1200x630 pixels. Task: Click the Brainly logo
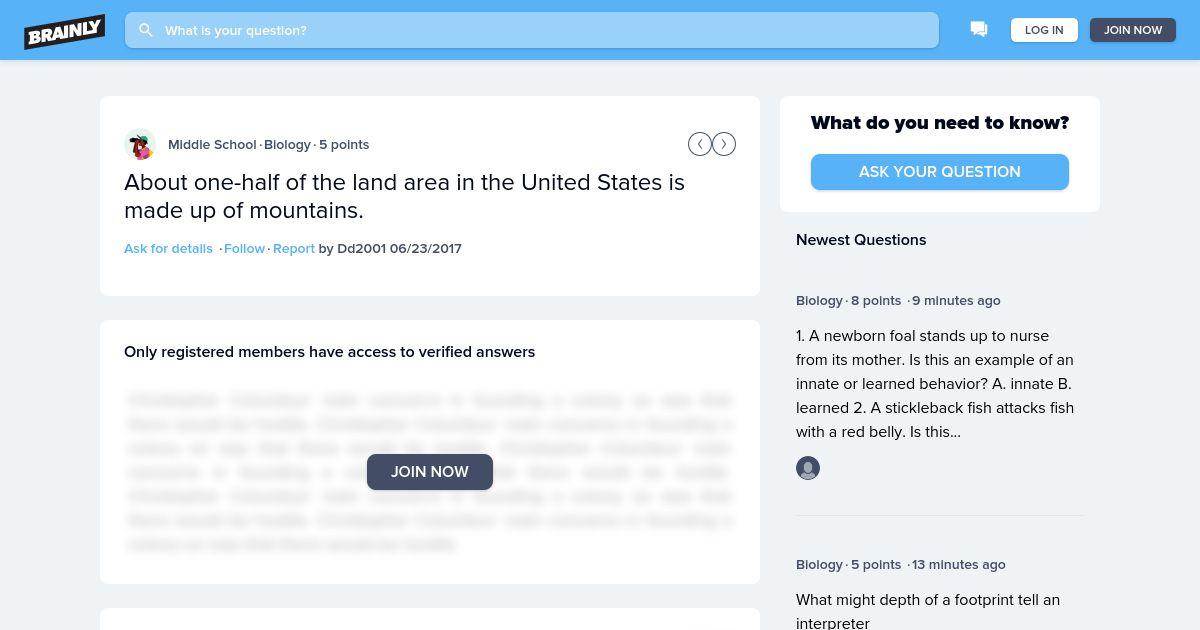65,31
